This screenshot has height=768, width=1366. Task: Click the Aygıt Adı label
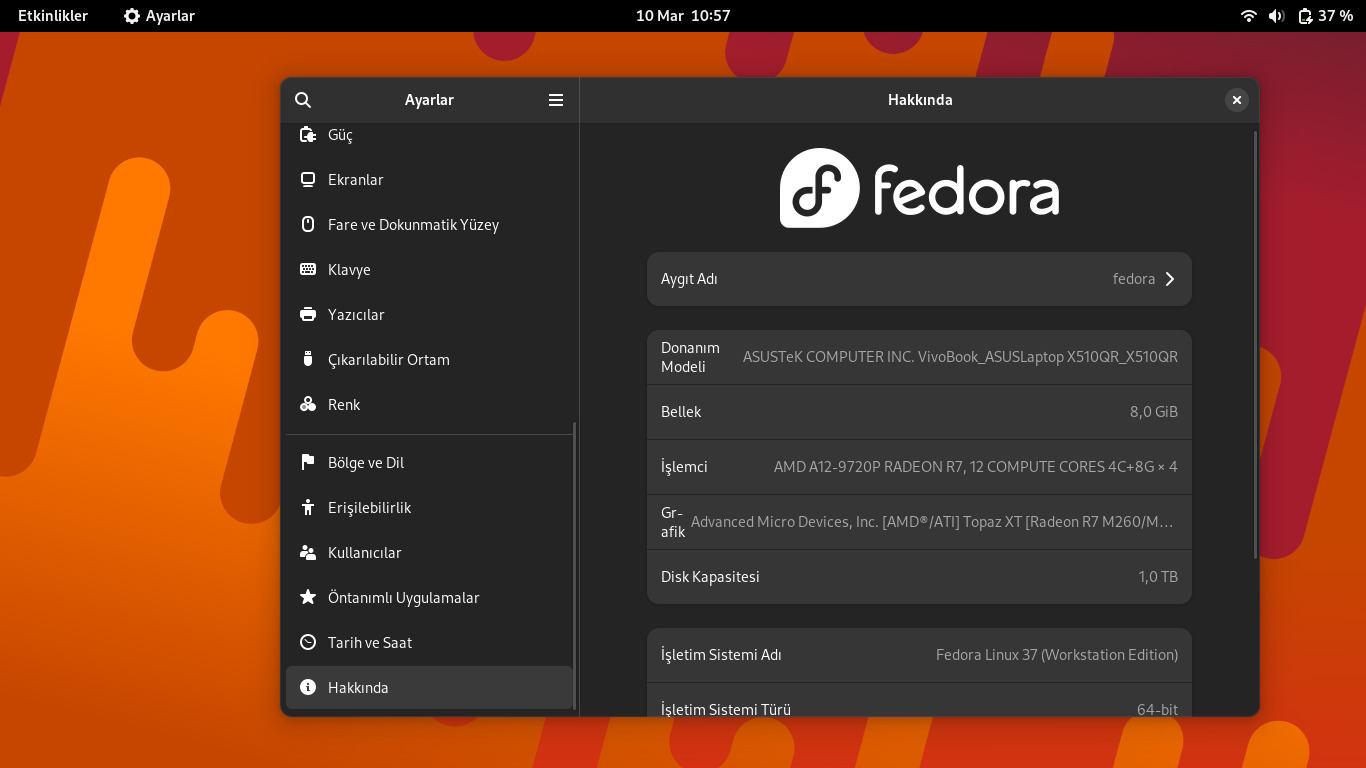tap(689, 279)
